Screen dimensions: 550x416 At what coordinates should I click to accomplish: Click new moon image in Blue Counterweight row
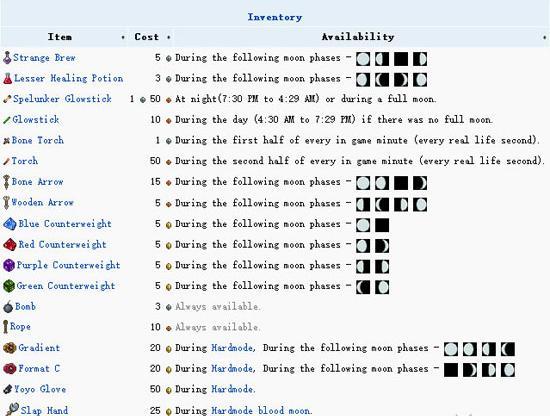(x=382, y=225)
